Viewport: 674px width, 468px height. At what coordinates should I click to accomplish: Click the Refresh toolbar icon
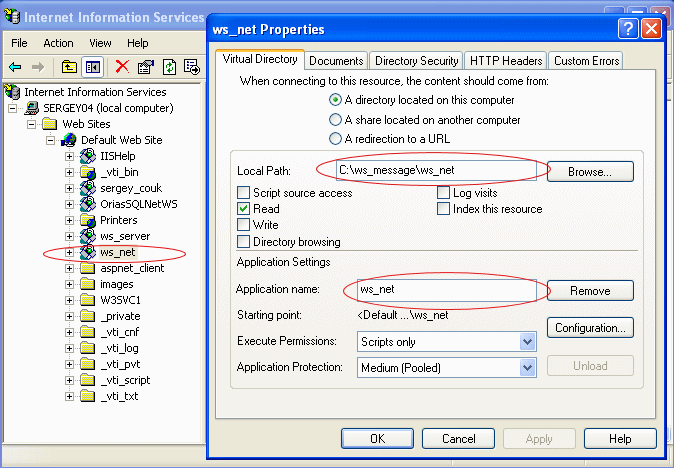click(x=169, y=67)
